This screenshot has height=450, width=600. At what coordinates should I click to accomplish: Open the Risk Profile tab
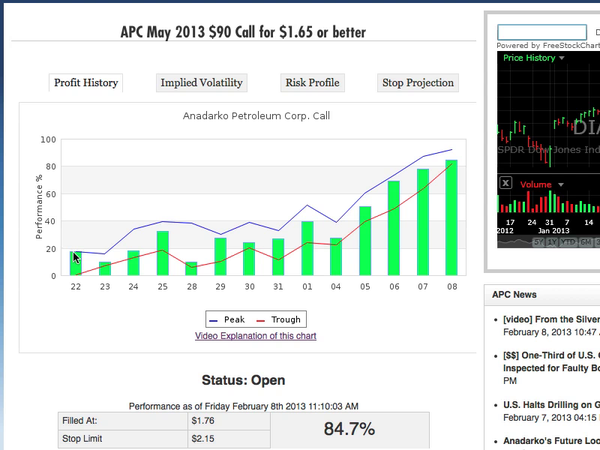[312, 83]
